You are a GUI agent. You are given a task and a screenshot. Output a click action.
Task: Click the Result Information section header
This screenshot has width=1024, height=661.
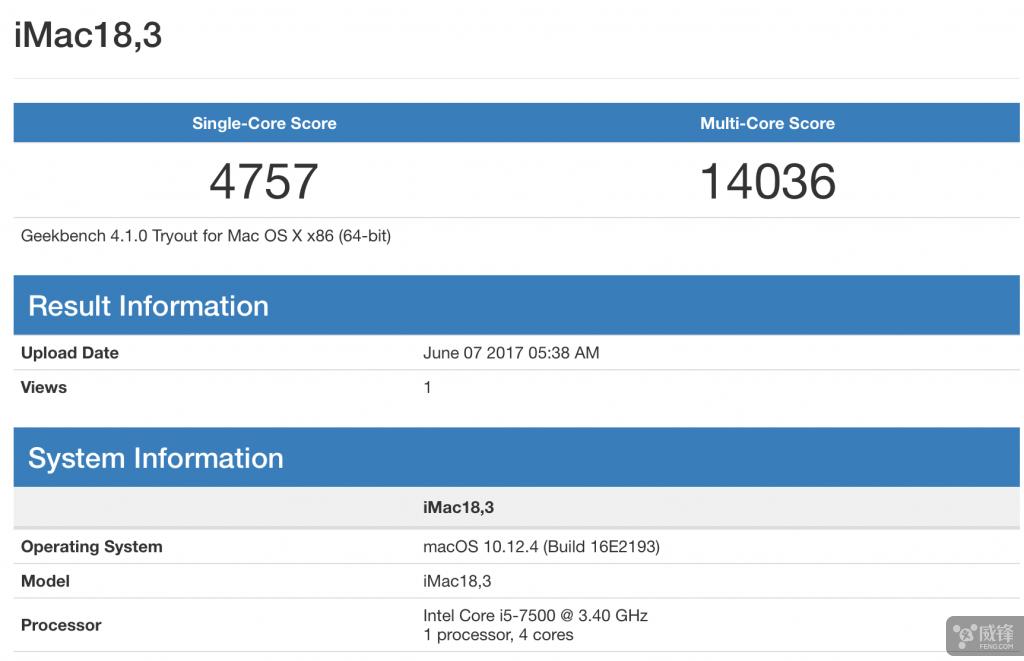148,306
